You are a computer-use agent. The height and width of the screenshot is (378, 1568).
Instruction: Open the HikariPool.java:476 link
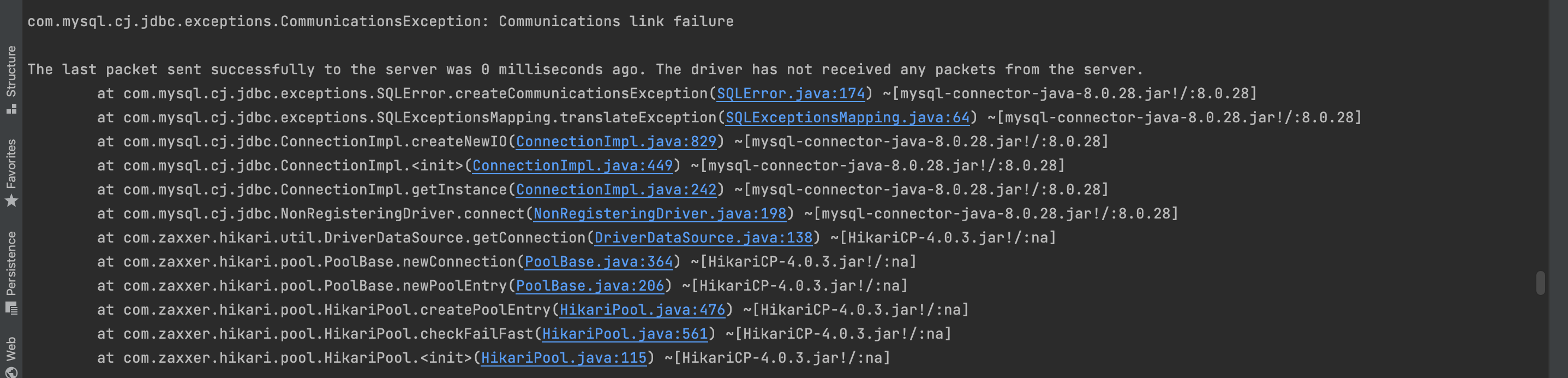[x=642, y=310]
